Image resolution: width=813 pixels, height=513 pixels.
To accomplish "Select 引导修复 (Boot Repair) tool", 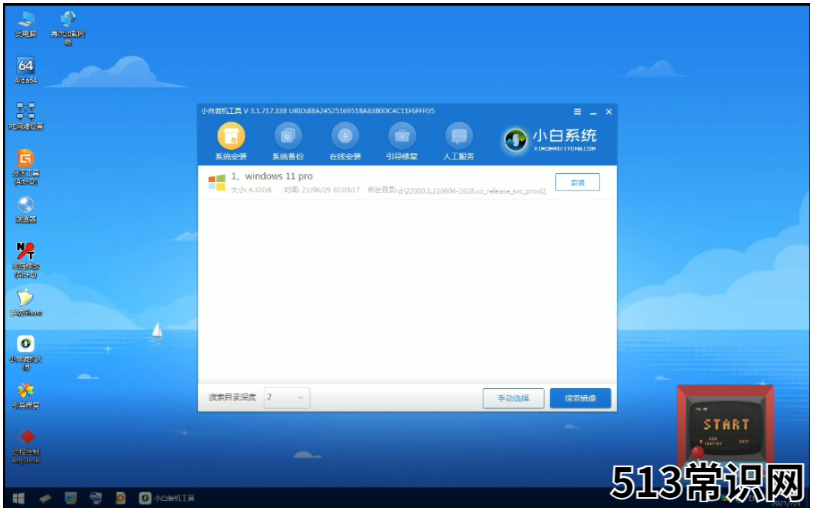I will coord(401,141).
